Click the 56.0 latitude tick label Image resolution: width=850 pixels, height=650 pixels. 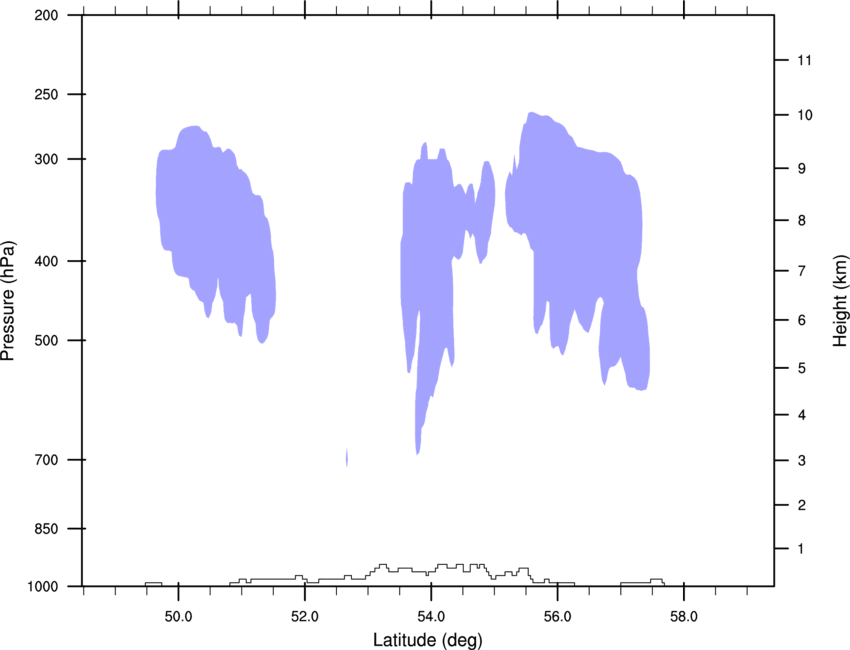(x=557, y=617)
